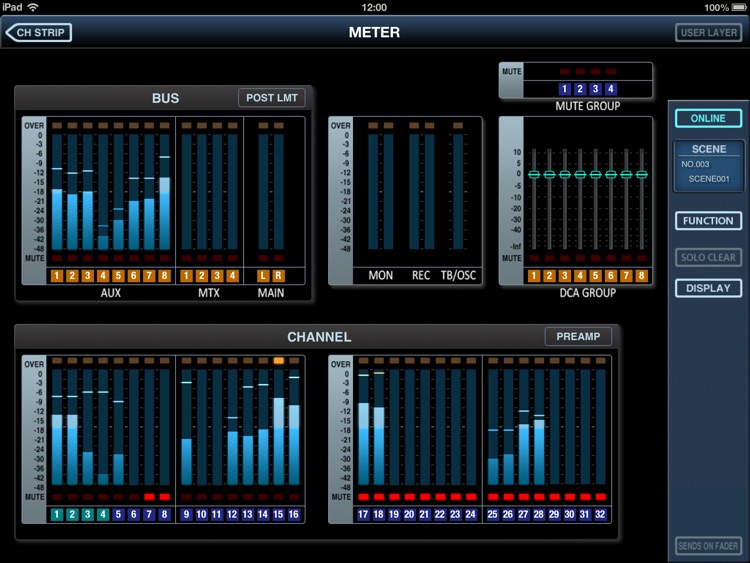Toggle POST LMT metering point for BUS
Screen dimensions: 750x563
pos(272,98)
